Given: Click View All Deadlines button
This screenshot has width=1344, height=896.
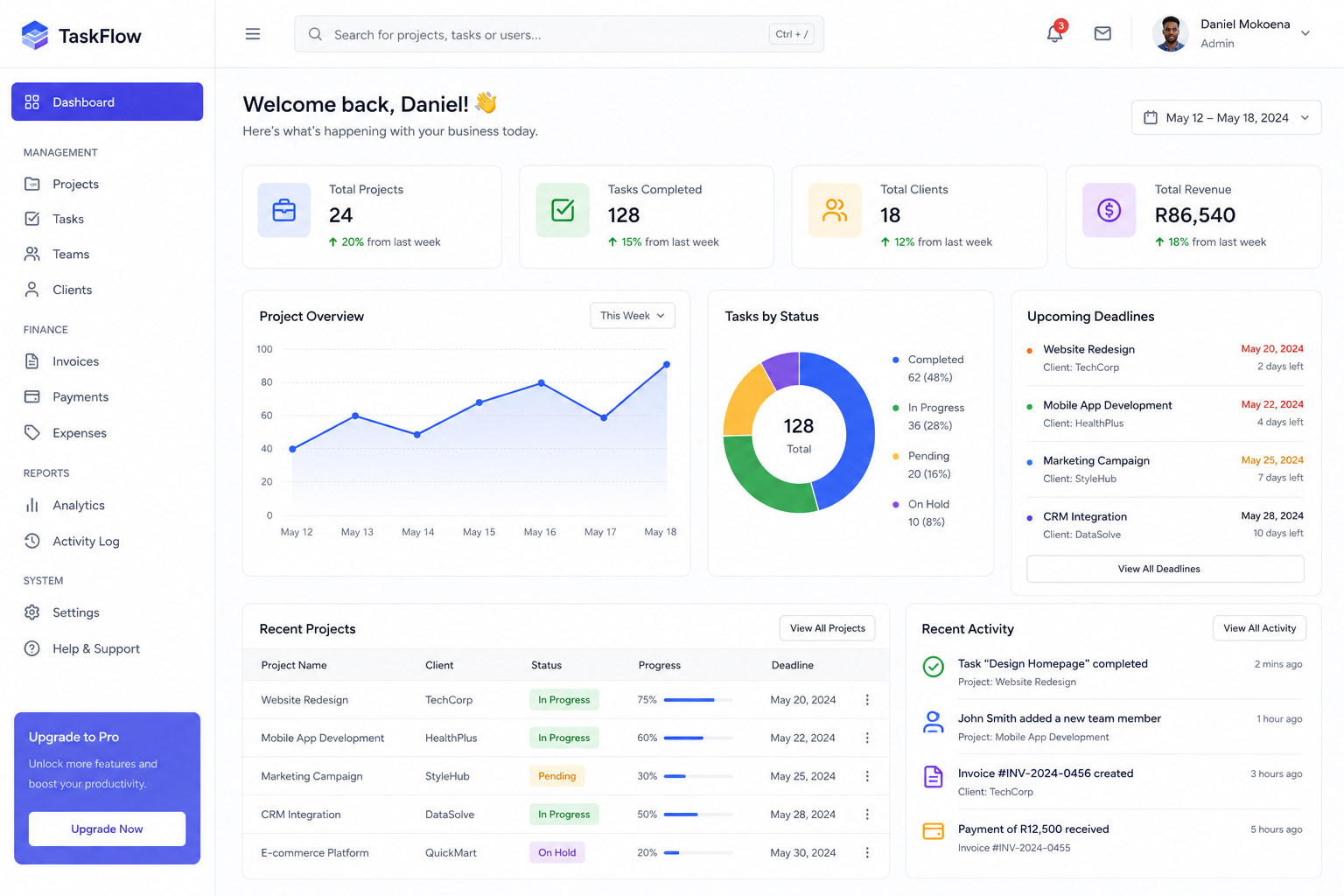Looking at the screenshot, I should tap(1165, 569).
